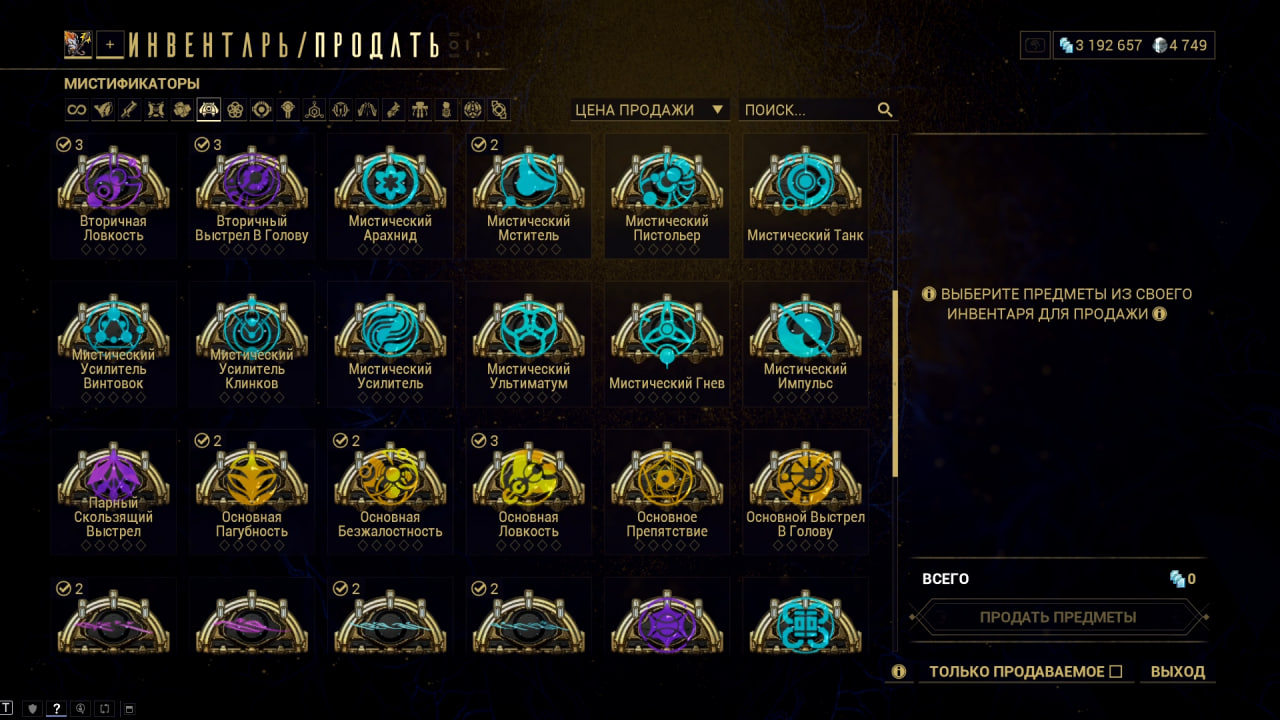
Task: Click the sword weapons filter icon
Action: coord(129,110)
